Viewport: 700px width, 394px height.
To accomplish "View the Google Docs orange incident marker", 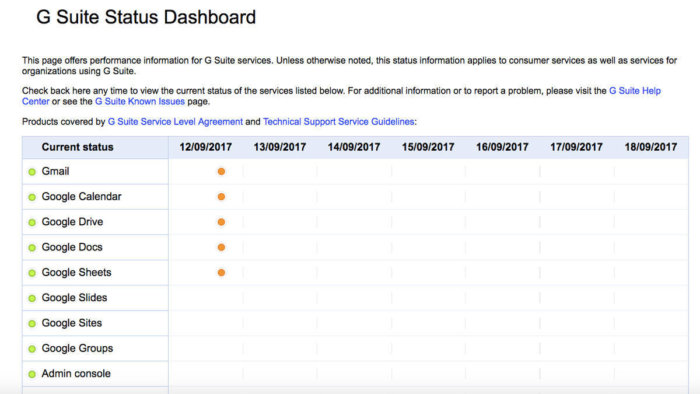I will [x=221, y=247].
